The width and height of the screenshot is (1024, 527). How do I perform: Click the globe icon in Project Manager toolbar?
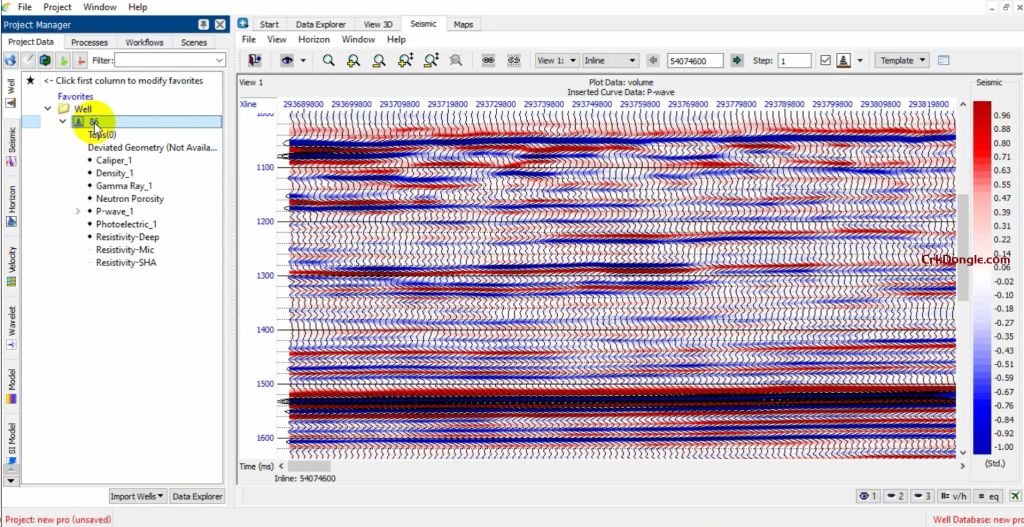pyautogui.click(x=10, y=61)
